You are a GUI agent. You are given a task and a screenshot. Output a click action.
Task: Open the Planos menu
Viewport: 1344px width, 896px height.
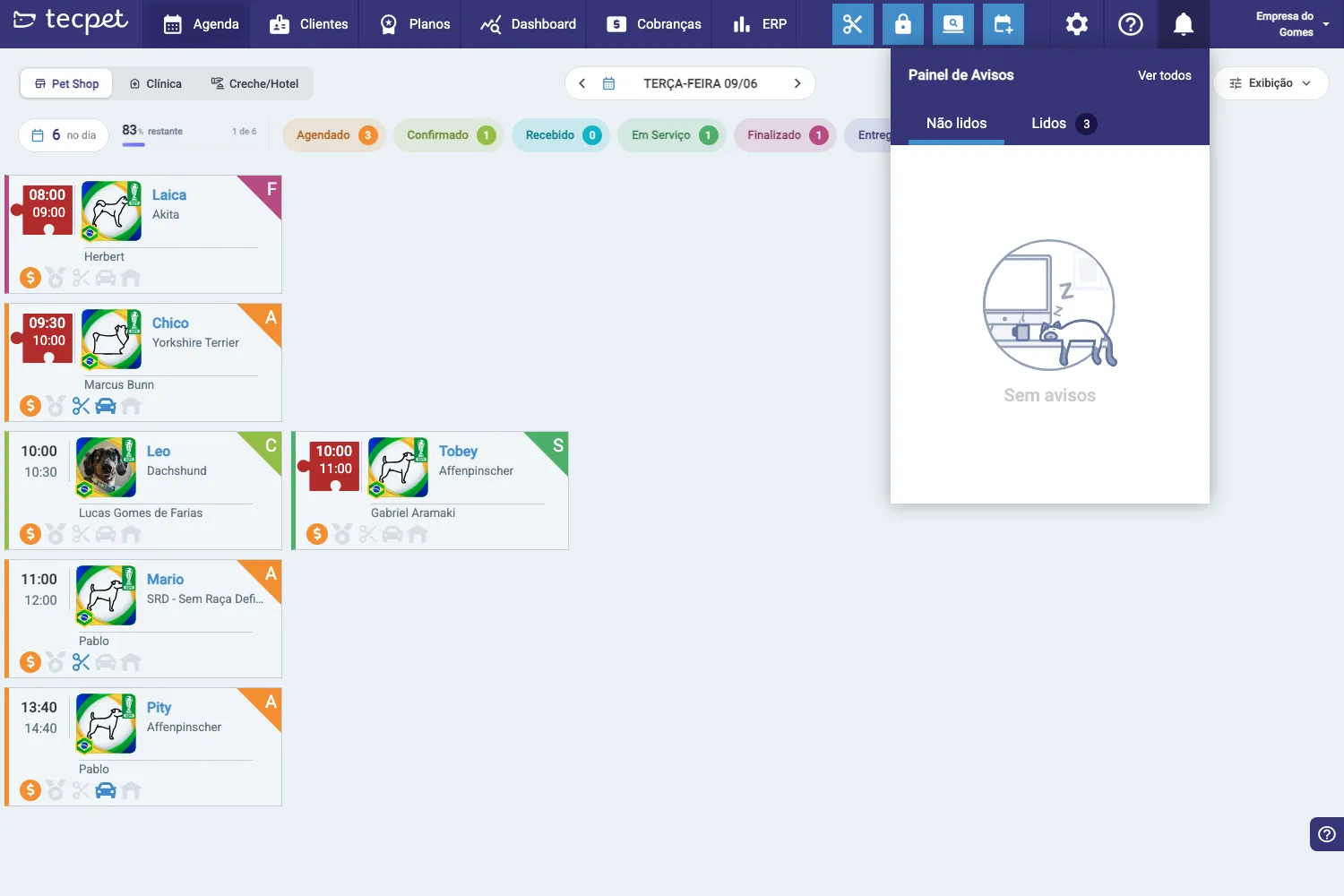414,24
